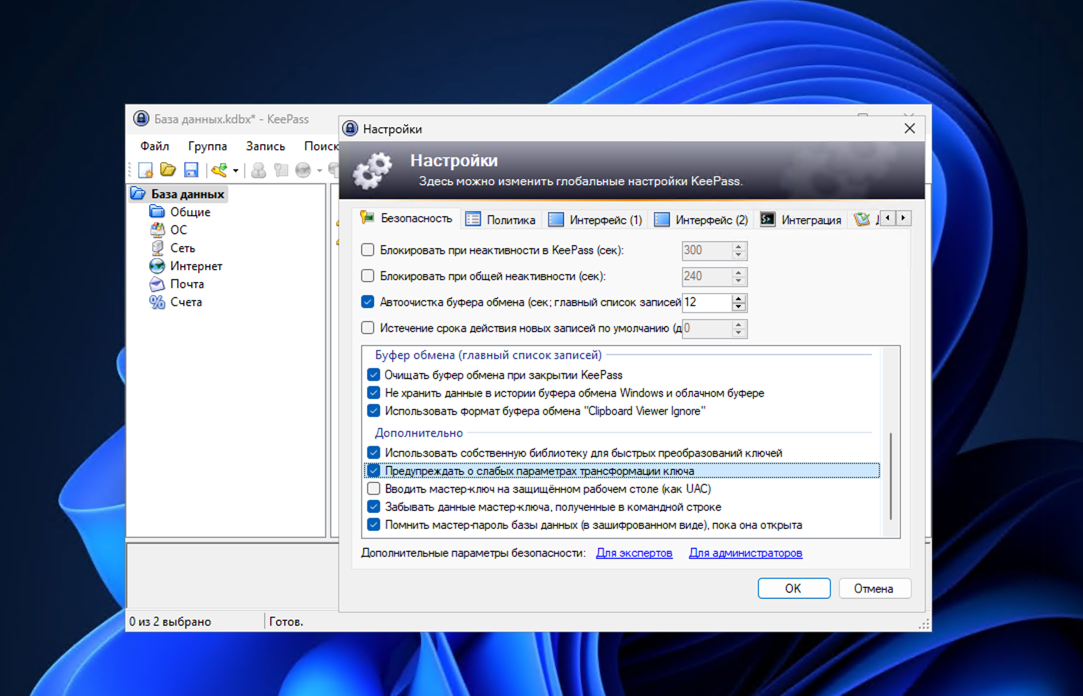
Task: Open the Интеграция tab
Action: (800, 220)
